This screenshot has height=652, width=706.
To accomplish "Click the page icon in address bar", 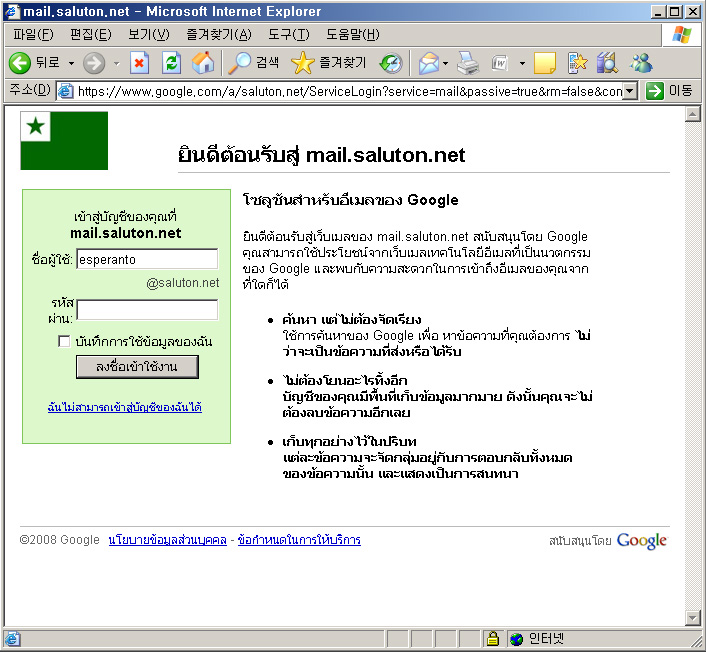I will click(66, 91).
